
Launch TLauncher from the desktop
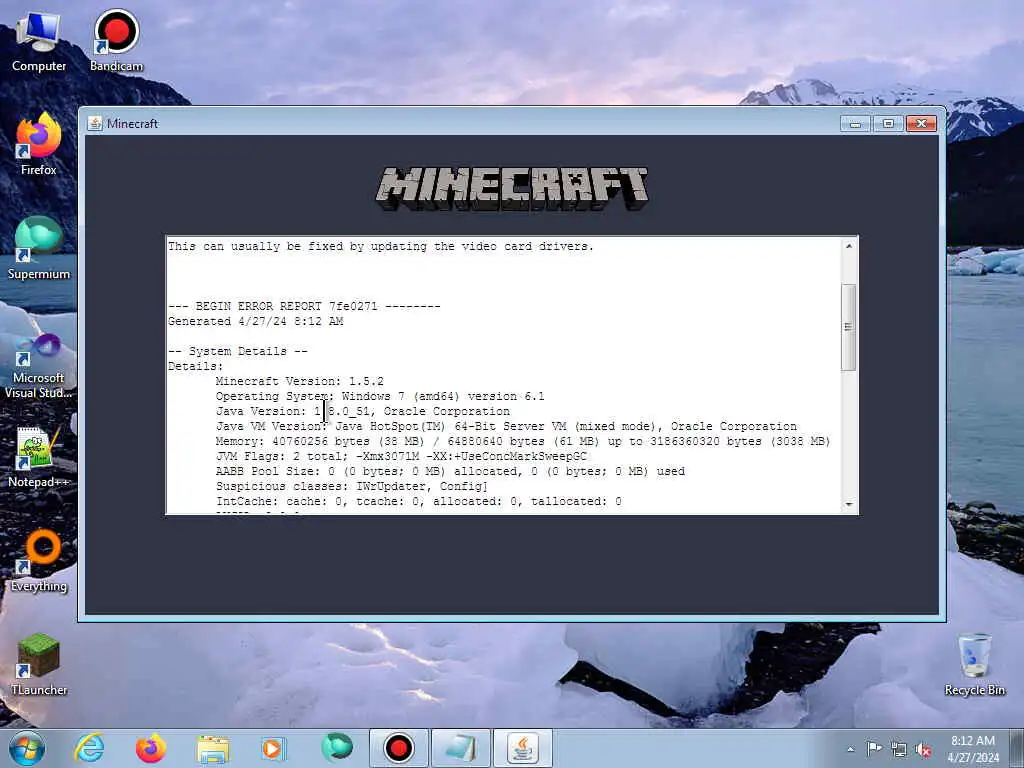tap(39, 664)
